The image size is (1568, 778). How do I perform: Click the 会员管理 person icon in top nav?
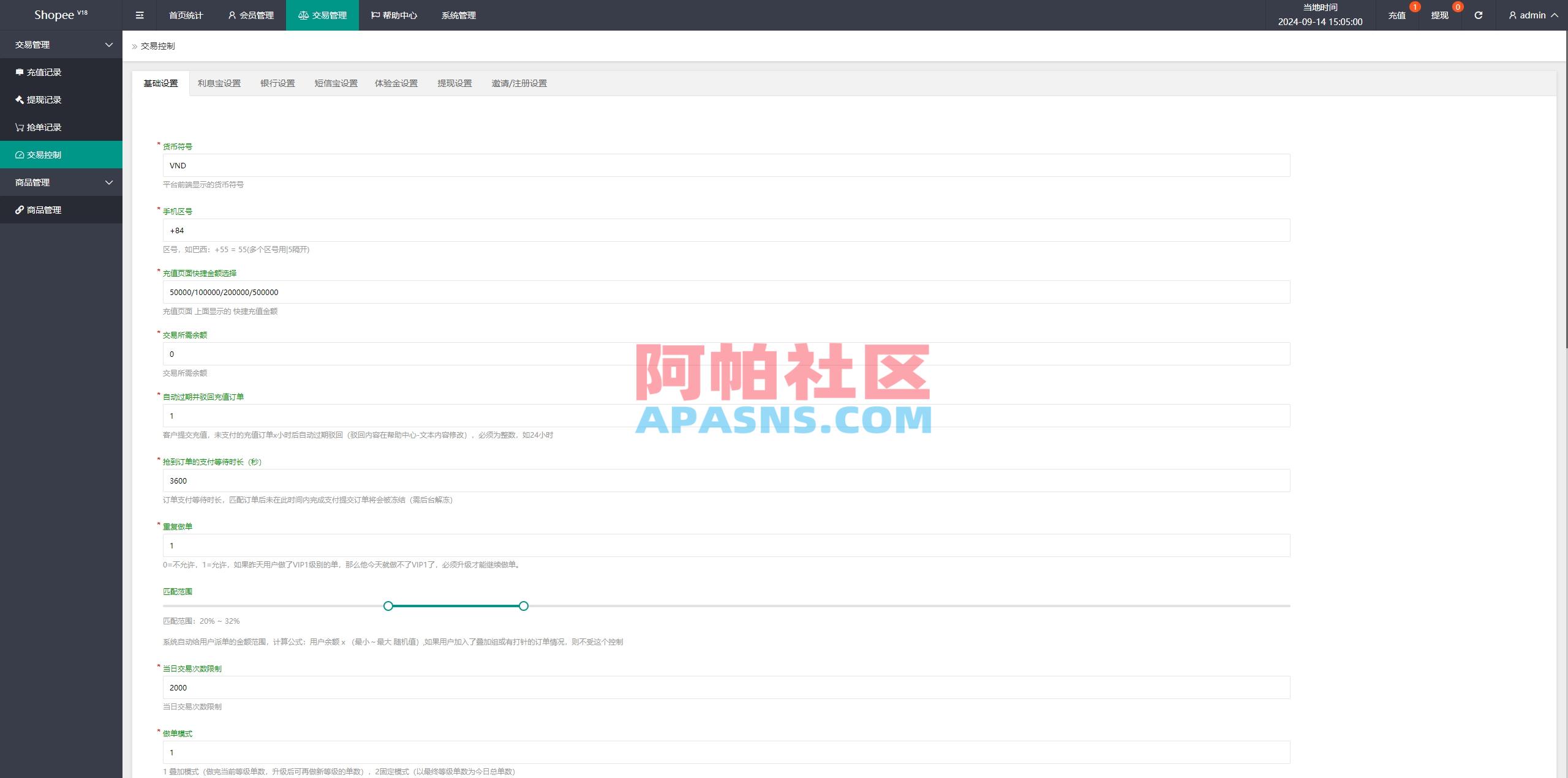point(231,15)
